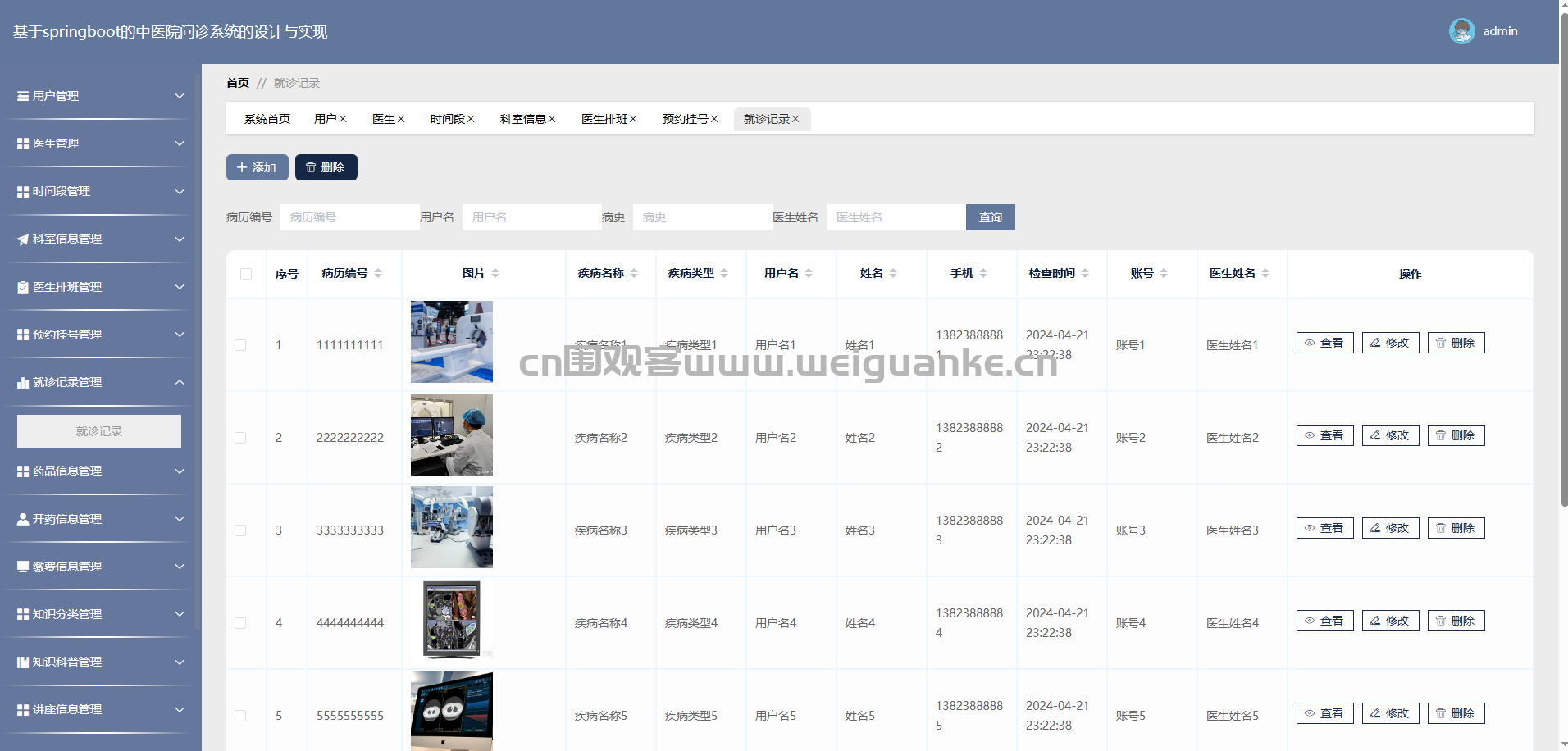This screenshot has width=1568, height=751.
Task: Close the 预约挂号 tab via X
Action: (714, 119)
